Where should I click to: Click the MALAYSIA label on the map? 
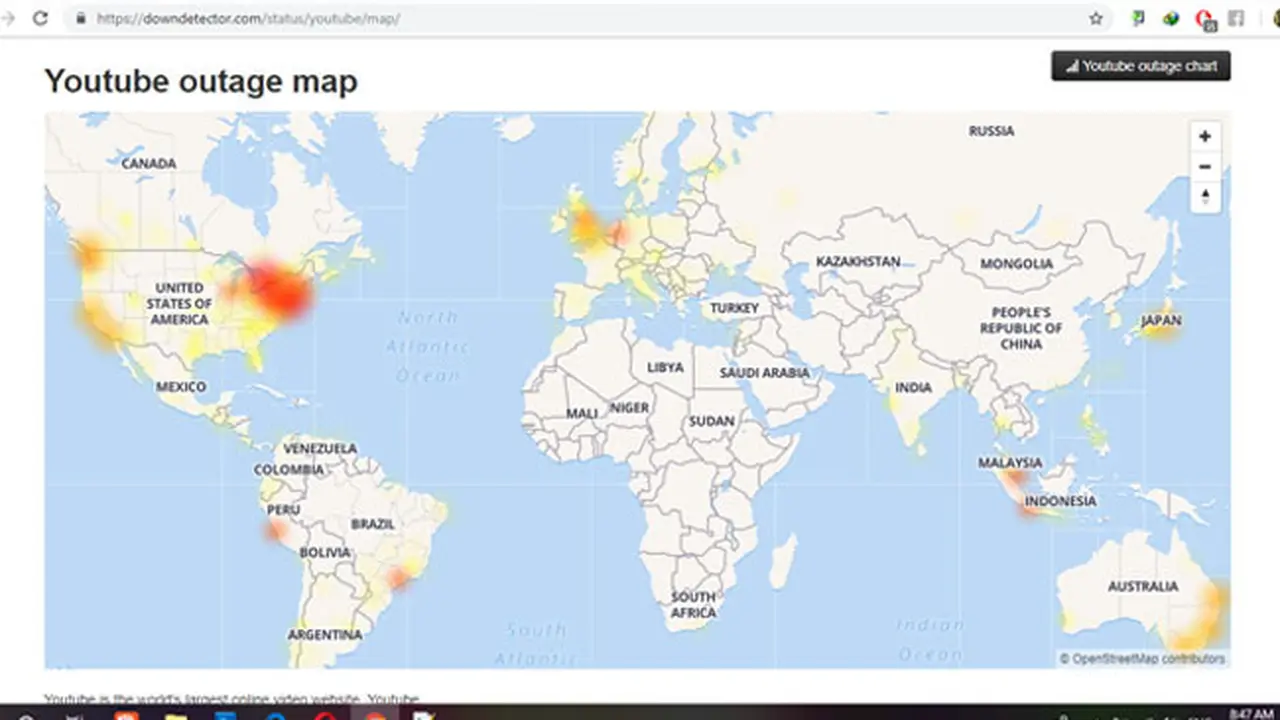[1010, 462]
